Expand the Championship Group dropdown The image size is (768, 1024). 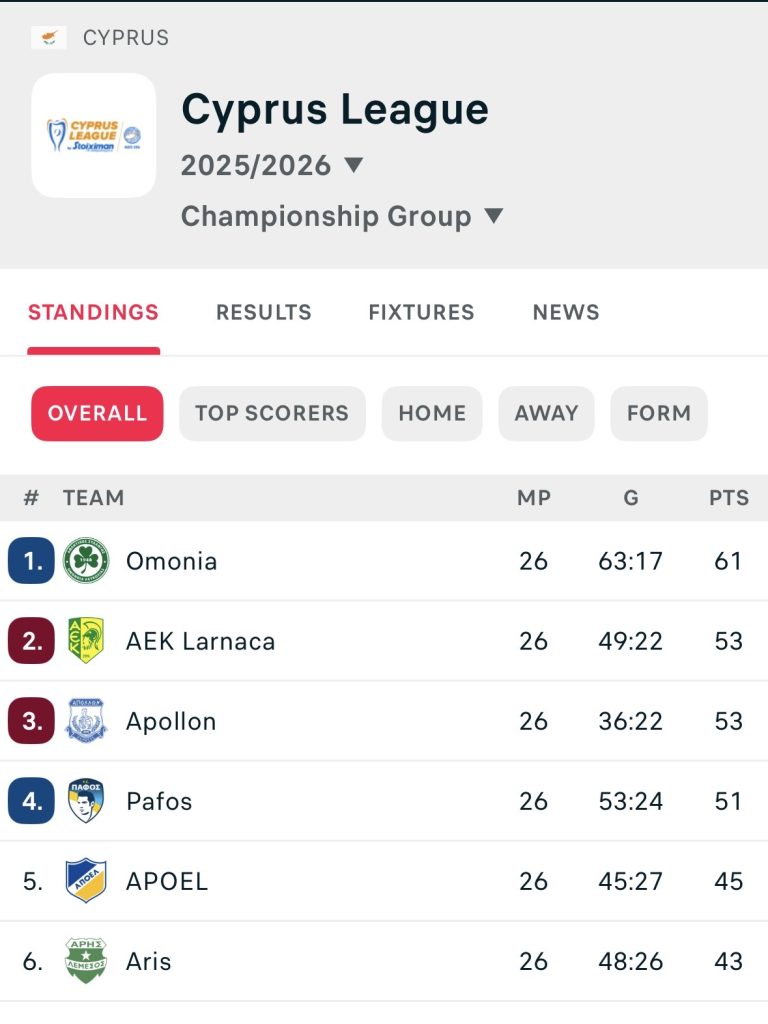coord(342,216)
